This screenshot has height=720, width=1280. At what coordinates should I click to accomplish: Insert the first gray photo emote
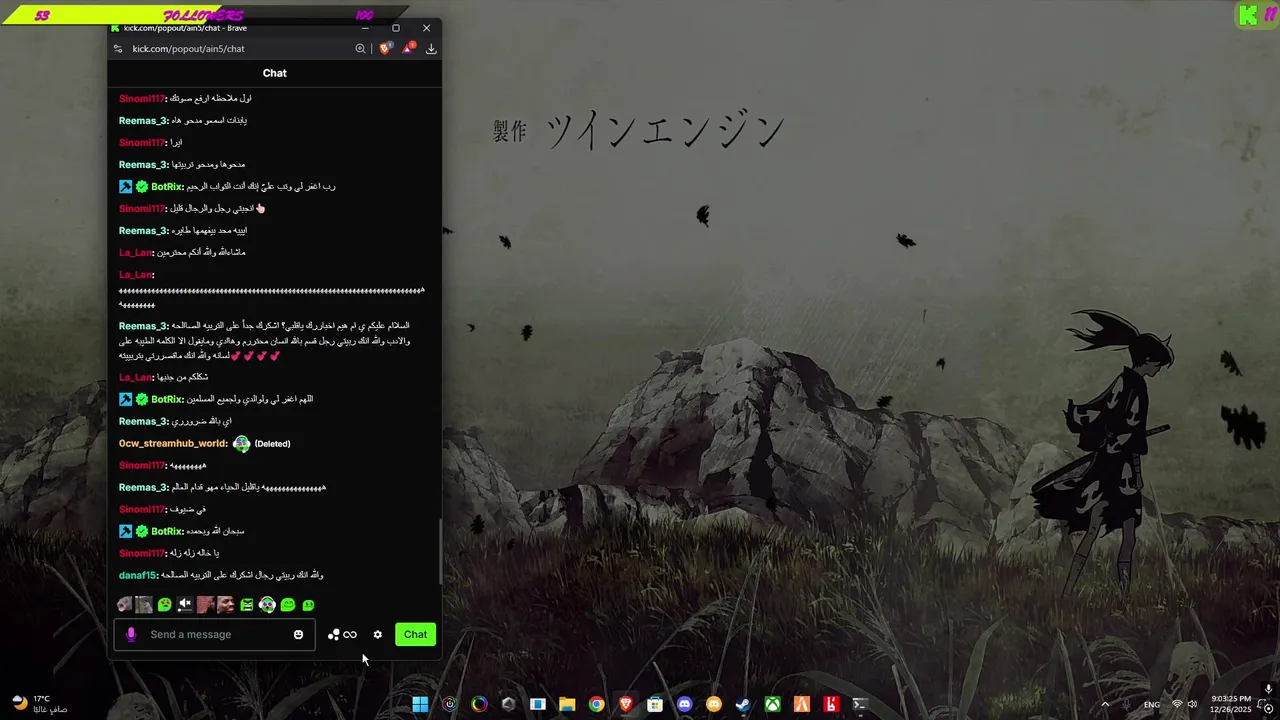(x=124, y=604)
